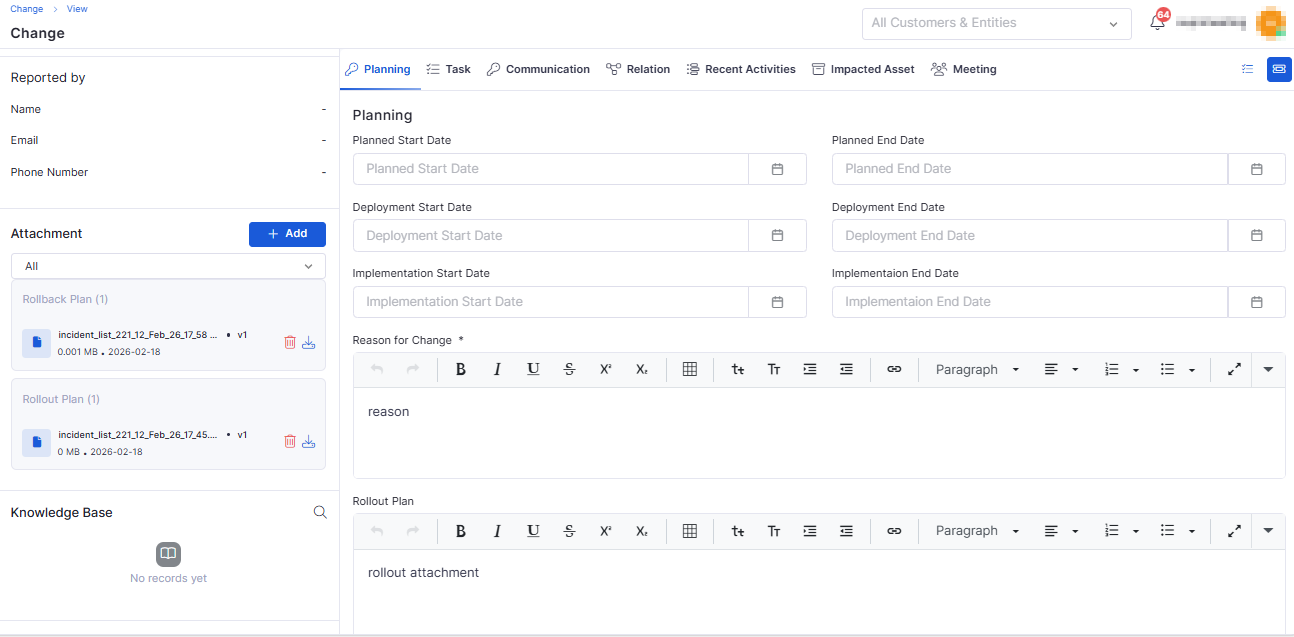This screenshot has width=1294, height=637.
Task: Switch to the Task tab
Action: pos(448,69)
